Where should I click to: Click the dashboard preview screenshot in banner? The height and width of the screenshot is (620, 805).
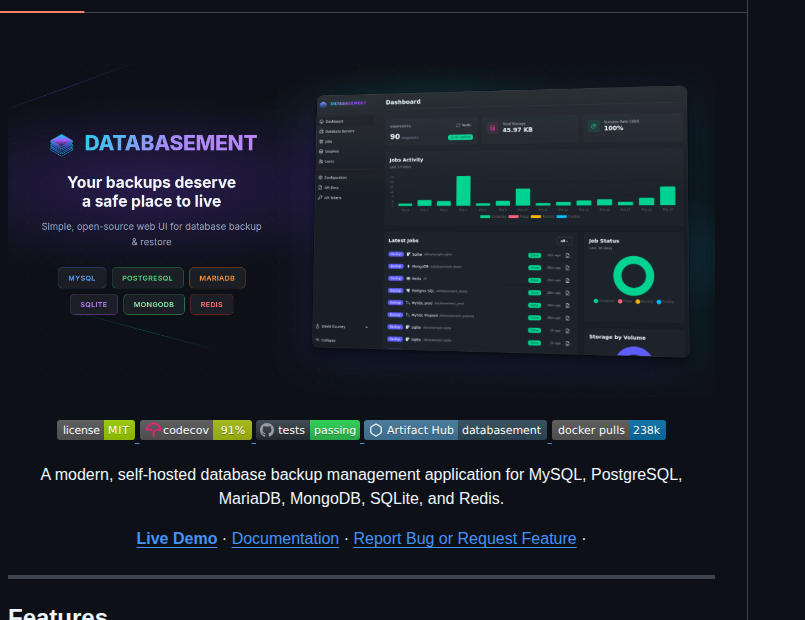click(x=501, y=222)
